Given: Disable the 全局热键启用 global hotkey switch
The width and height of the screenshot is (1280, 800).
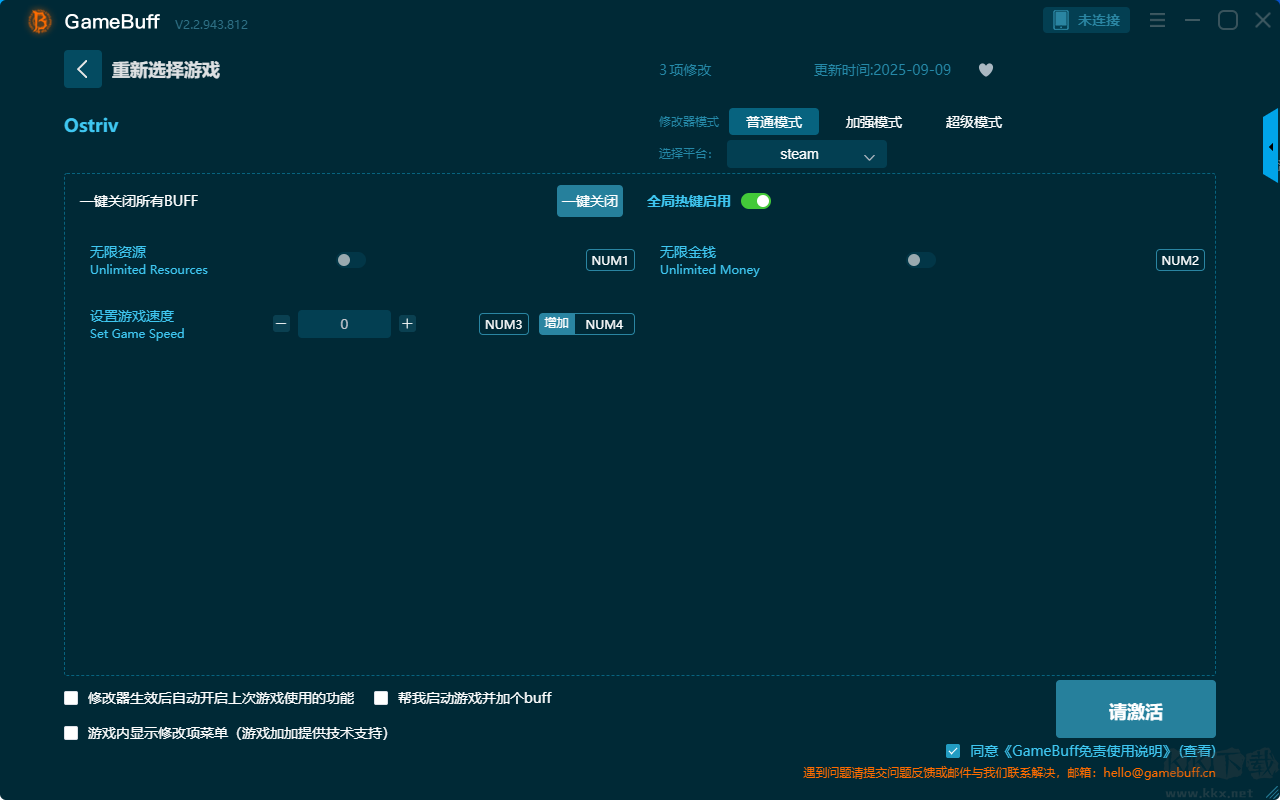Looking at the screenshot, I should coord(756,201).
